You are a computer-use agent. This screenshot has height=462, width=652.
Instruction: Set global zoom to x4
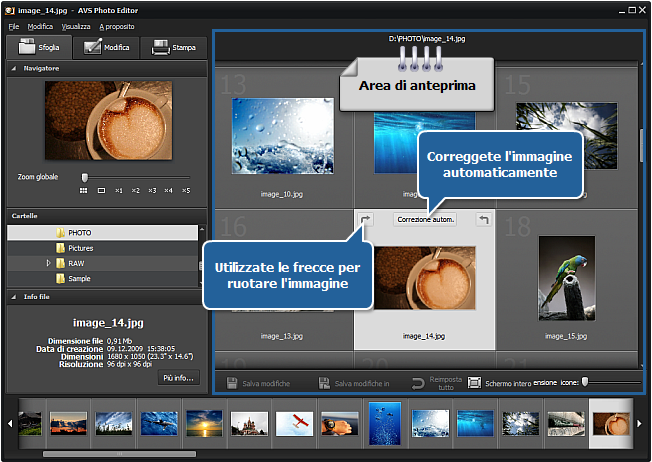click(168, 190)
